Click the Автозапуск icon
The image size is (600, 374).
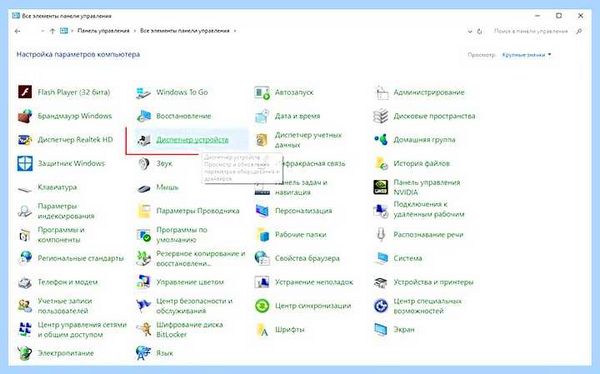pyautogui.click(x=262, y=93)
